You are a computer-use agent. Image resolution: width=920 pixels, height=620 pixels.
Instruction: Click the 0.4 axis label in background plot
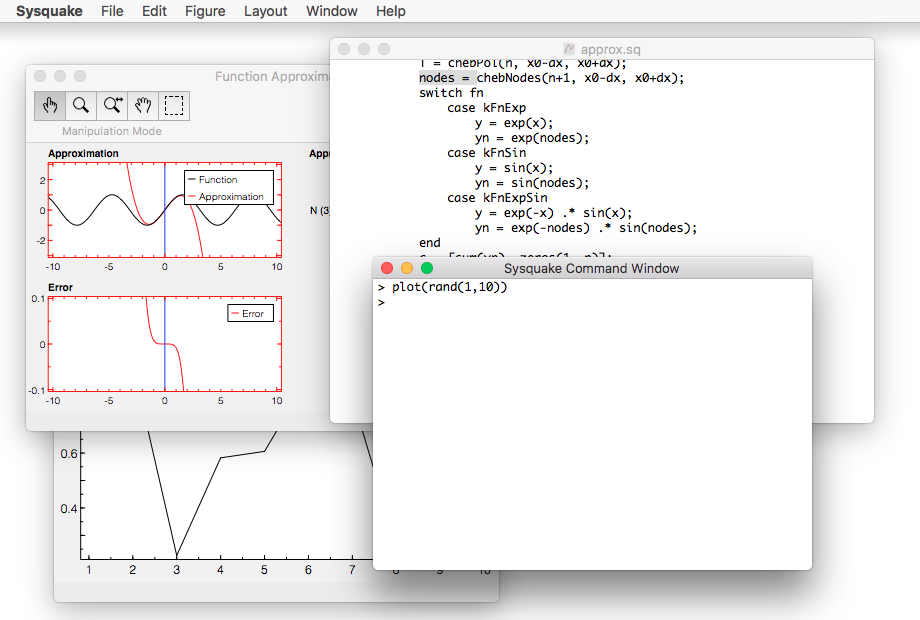click(69, 509)
